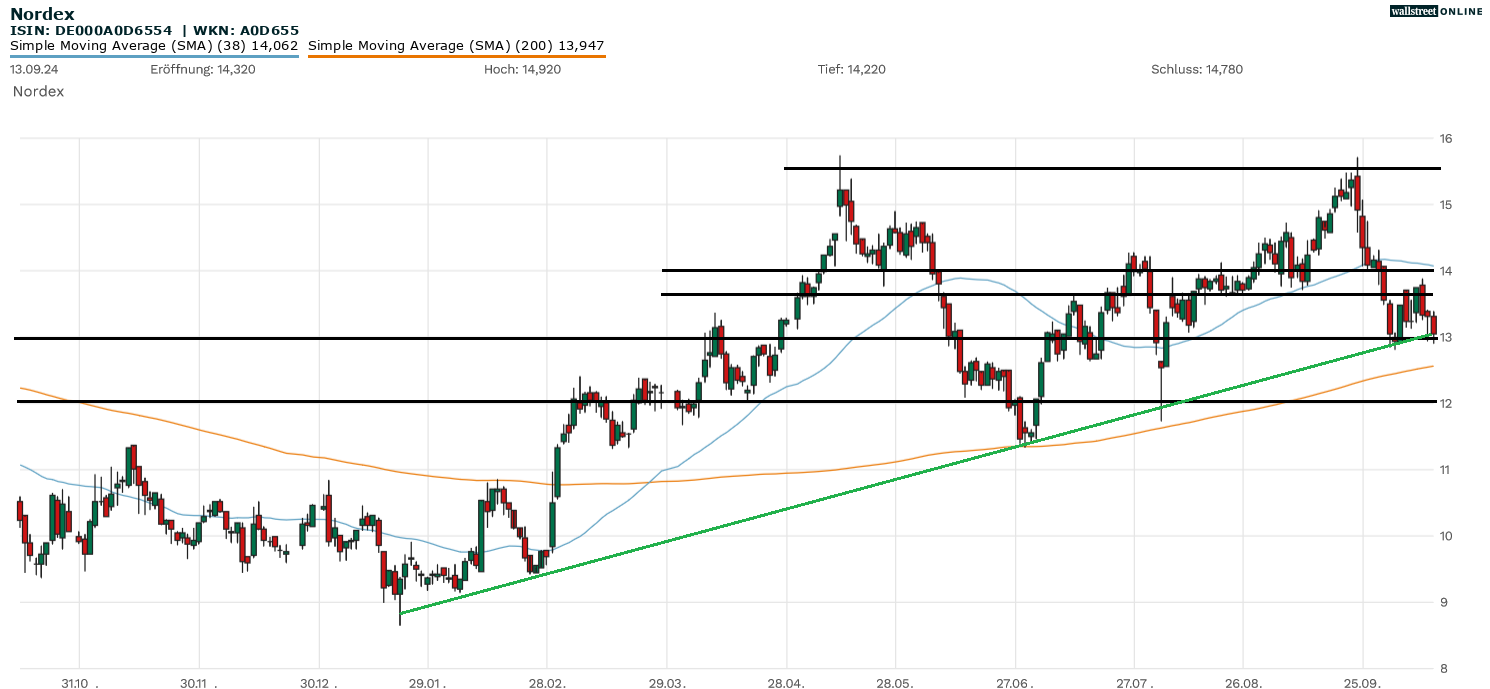The width and height of the screenshot is (1490, 689).
Task: Select the 31.10. date on the time axis
Action: (x=80, y=683)
